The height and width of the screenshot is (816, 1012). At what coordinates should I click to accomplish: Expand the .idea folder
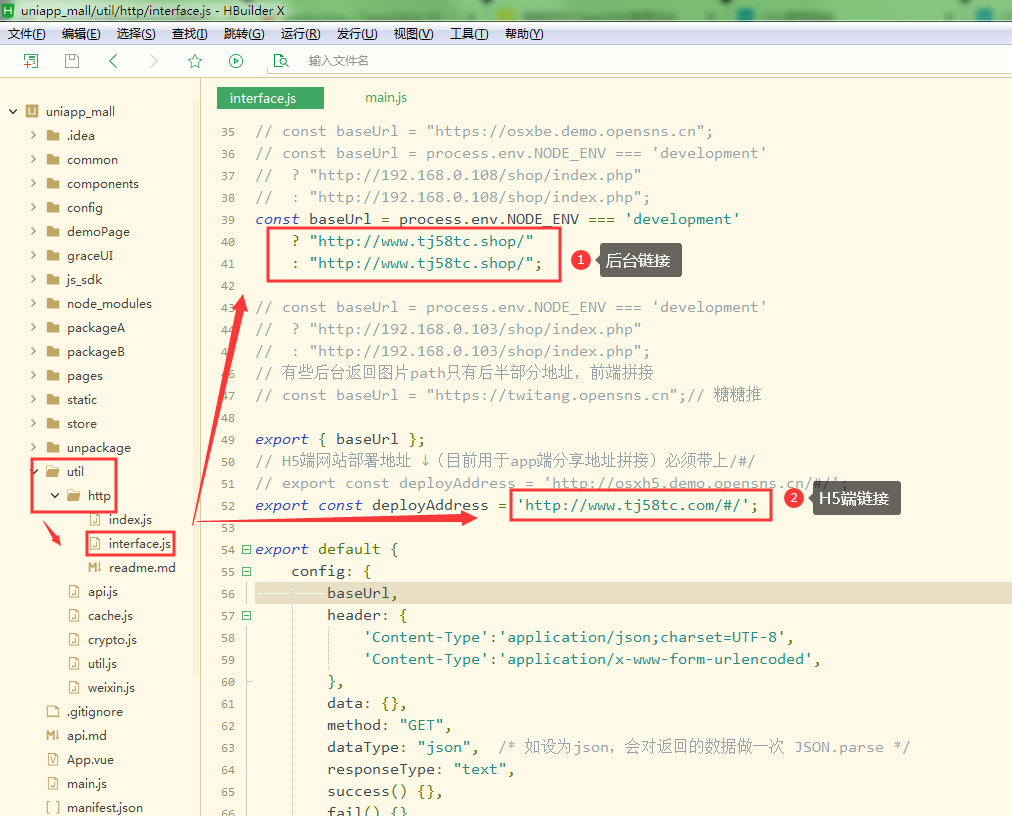(x=33, y=135)
